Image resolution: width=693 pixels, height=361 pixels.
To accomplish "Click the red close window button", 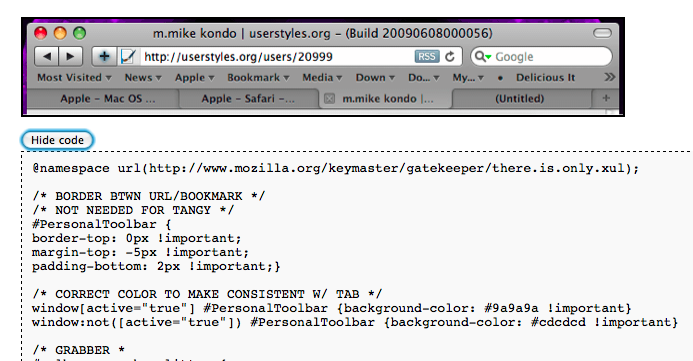I will point(41,33).
